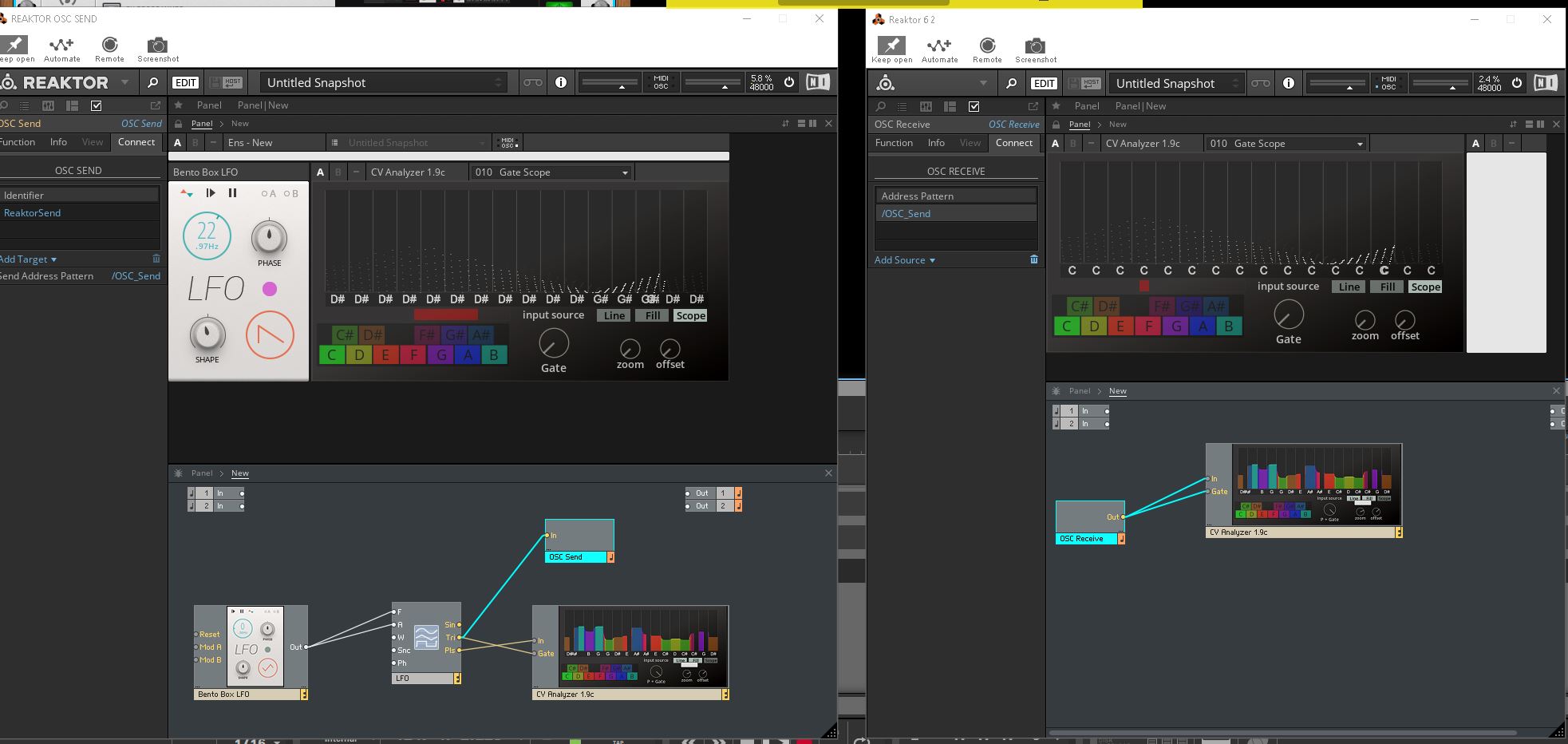Viewport: 1568px width, 744px height.
Task: Click Gate knob in right CV Analyzer
Action: coord(1289,315)
